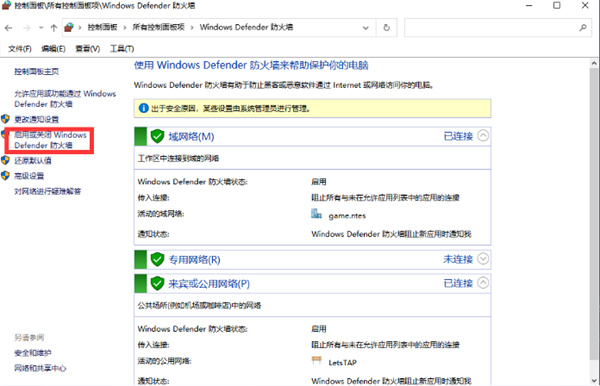Open recent locations dropdown arrow

coord(41,28)
